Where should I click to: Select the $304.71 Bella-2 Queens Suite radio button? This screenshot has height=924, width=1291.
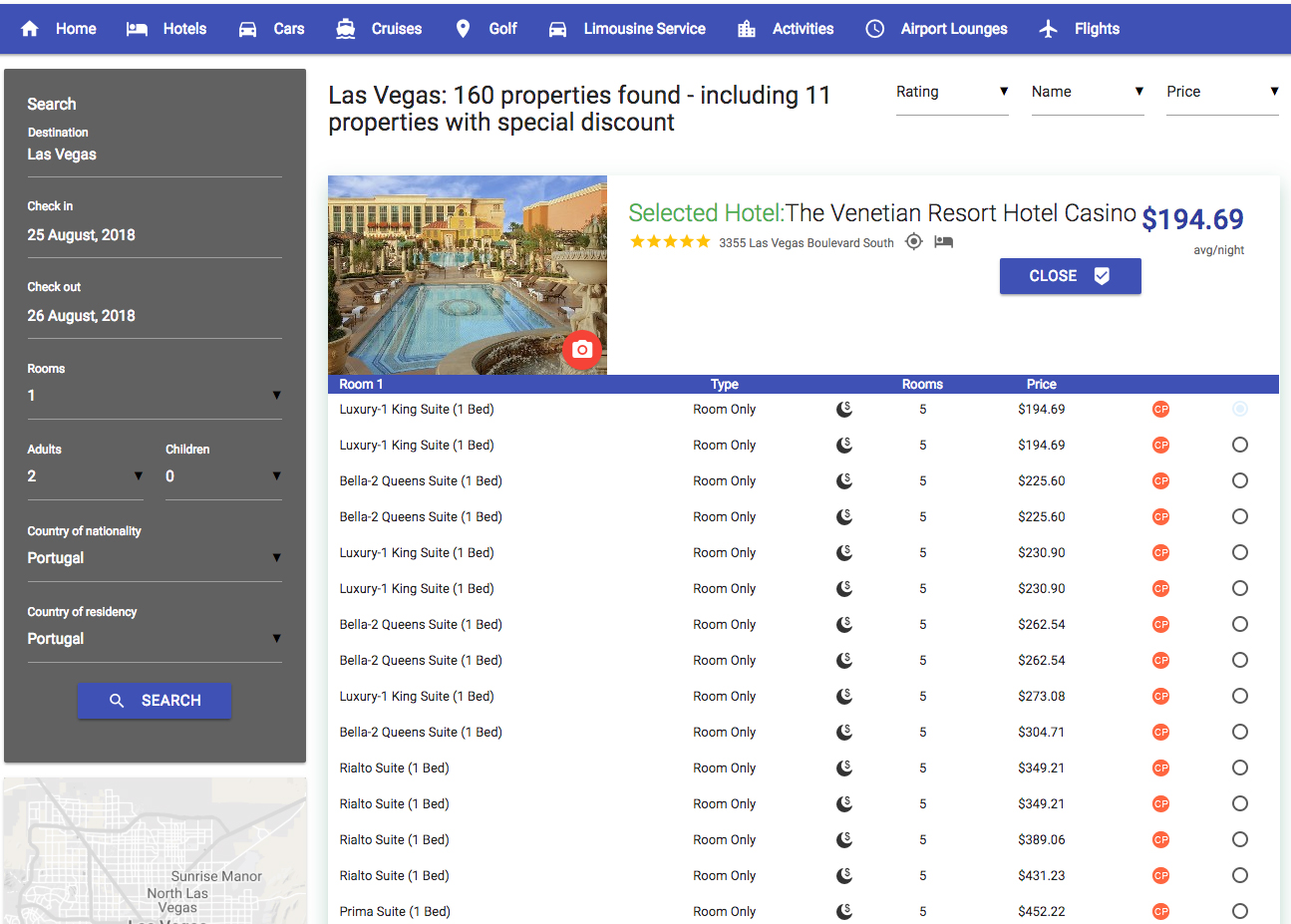tap(1240, 732)
